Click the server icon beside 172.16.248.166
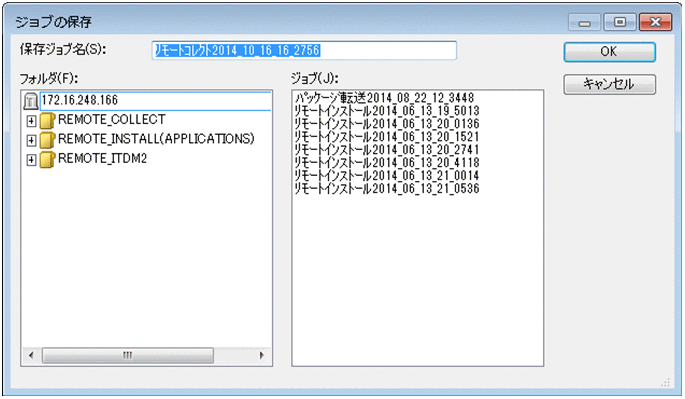Viewport: 685px width, 399px height. (x=31, y=101)
